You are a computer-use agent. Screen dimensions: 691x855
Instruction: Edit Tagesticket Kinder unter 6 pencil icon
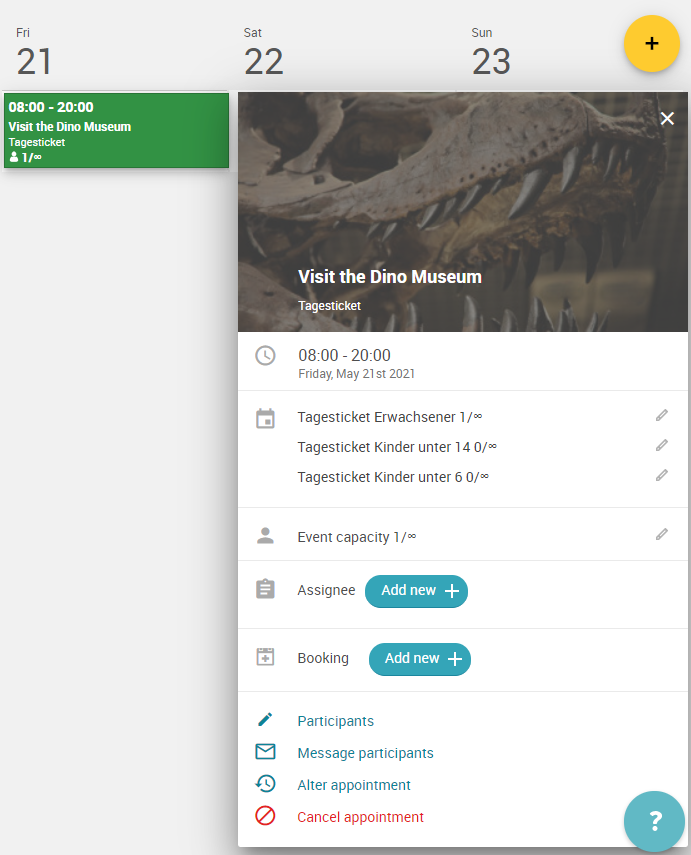(x=662, y=475)
